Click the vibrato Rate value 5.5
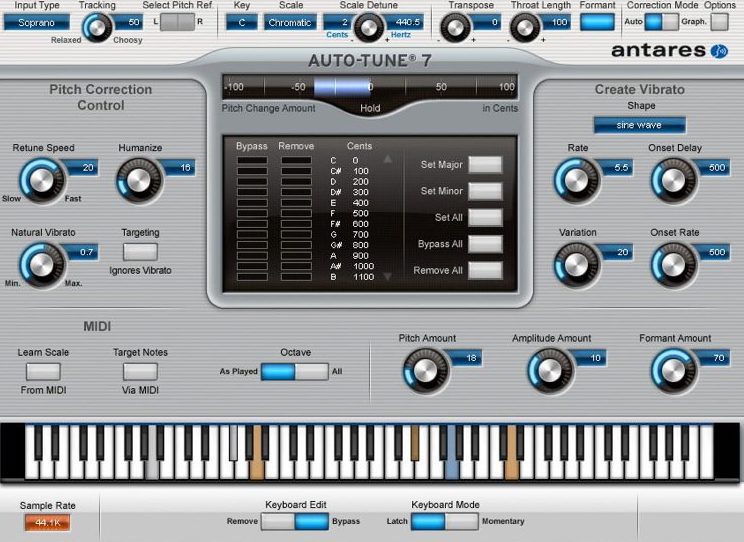The width and height of the screenshot is (744, 542). [616, 168]
